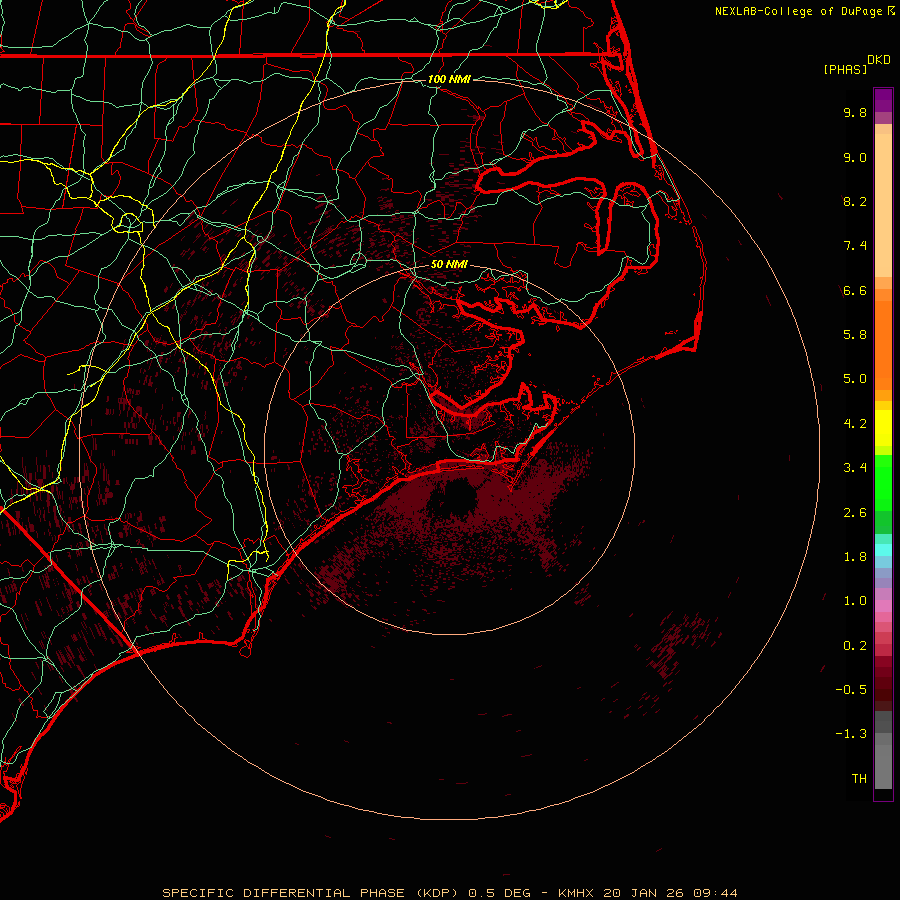Click the 1.8 scale label
Viewport: 900px width, 900px height.
pyautogui.click(x=855, y=557)
